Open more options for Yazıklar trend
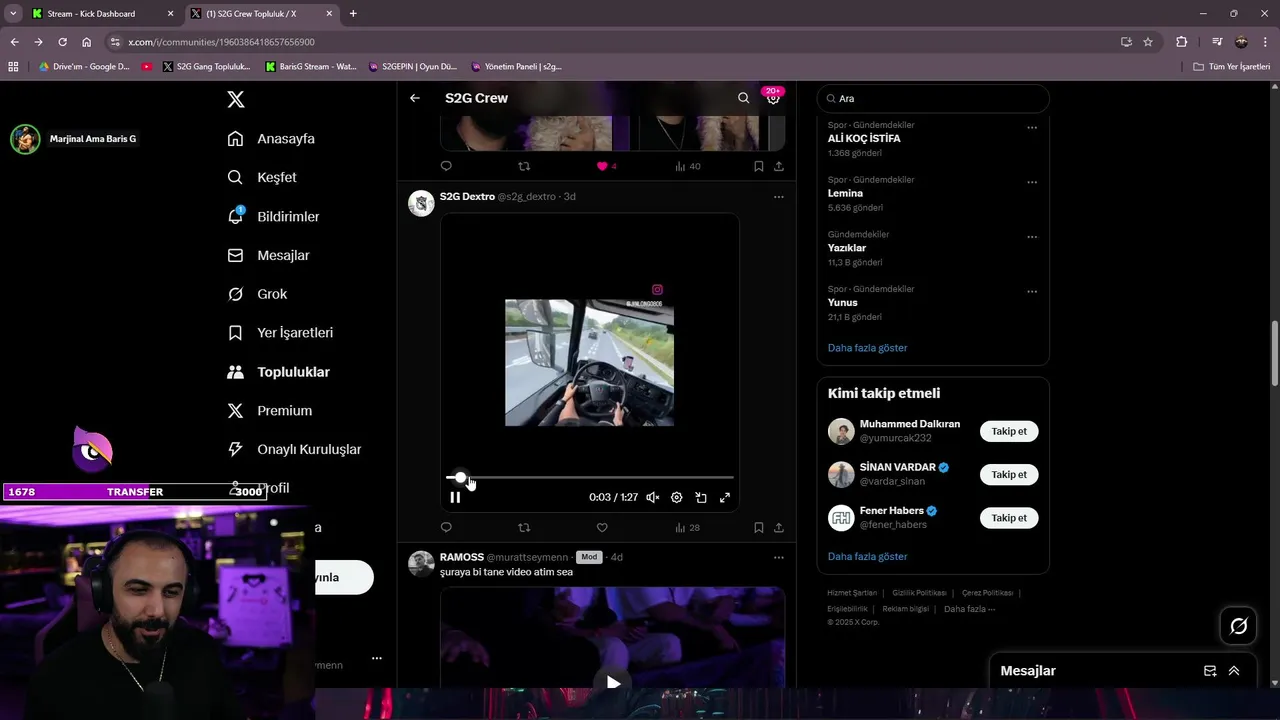 pyautogui.click(x=1032, y=237)
